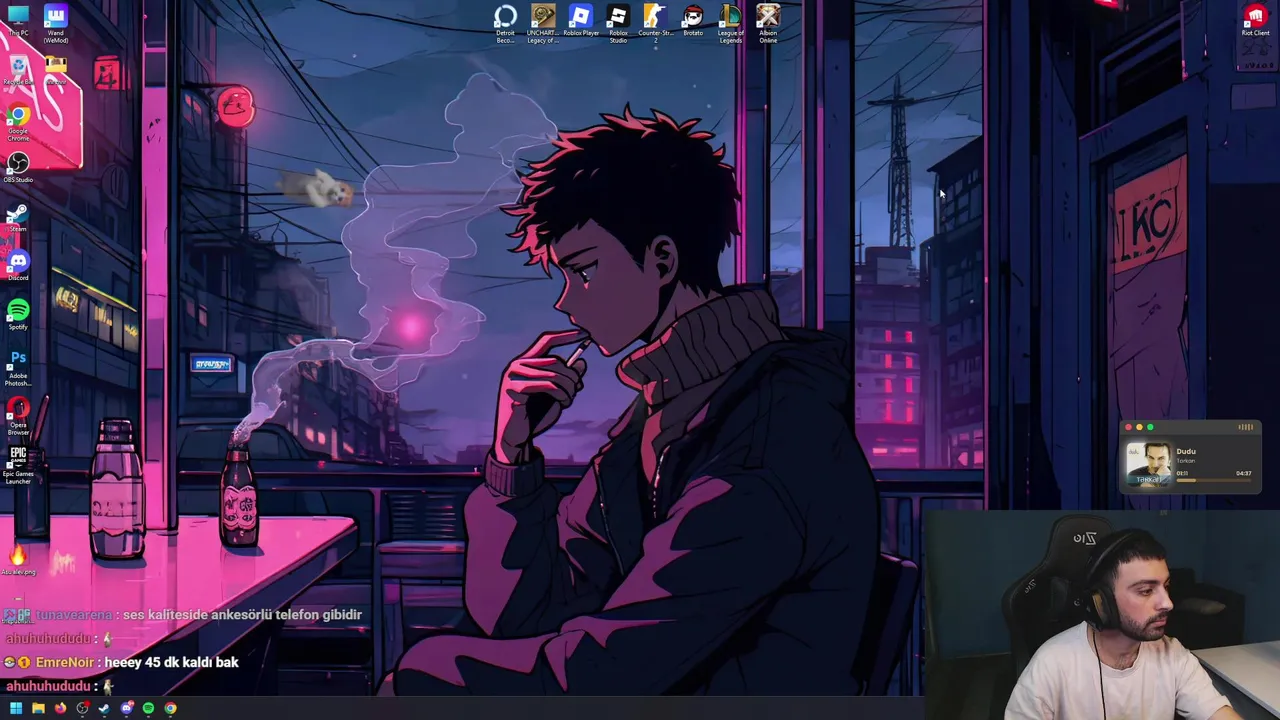This screenshot has height=720, width=1280.
Task: Open the Riot Client desktop shortcut
Action: pyautogui.click(x=1256, y=21)
